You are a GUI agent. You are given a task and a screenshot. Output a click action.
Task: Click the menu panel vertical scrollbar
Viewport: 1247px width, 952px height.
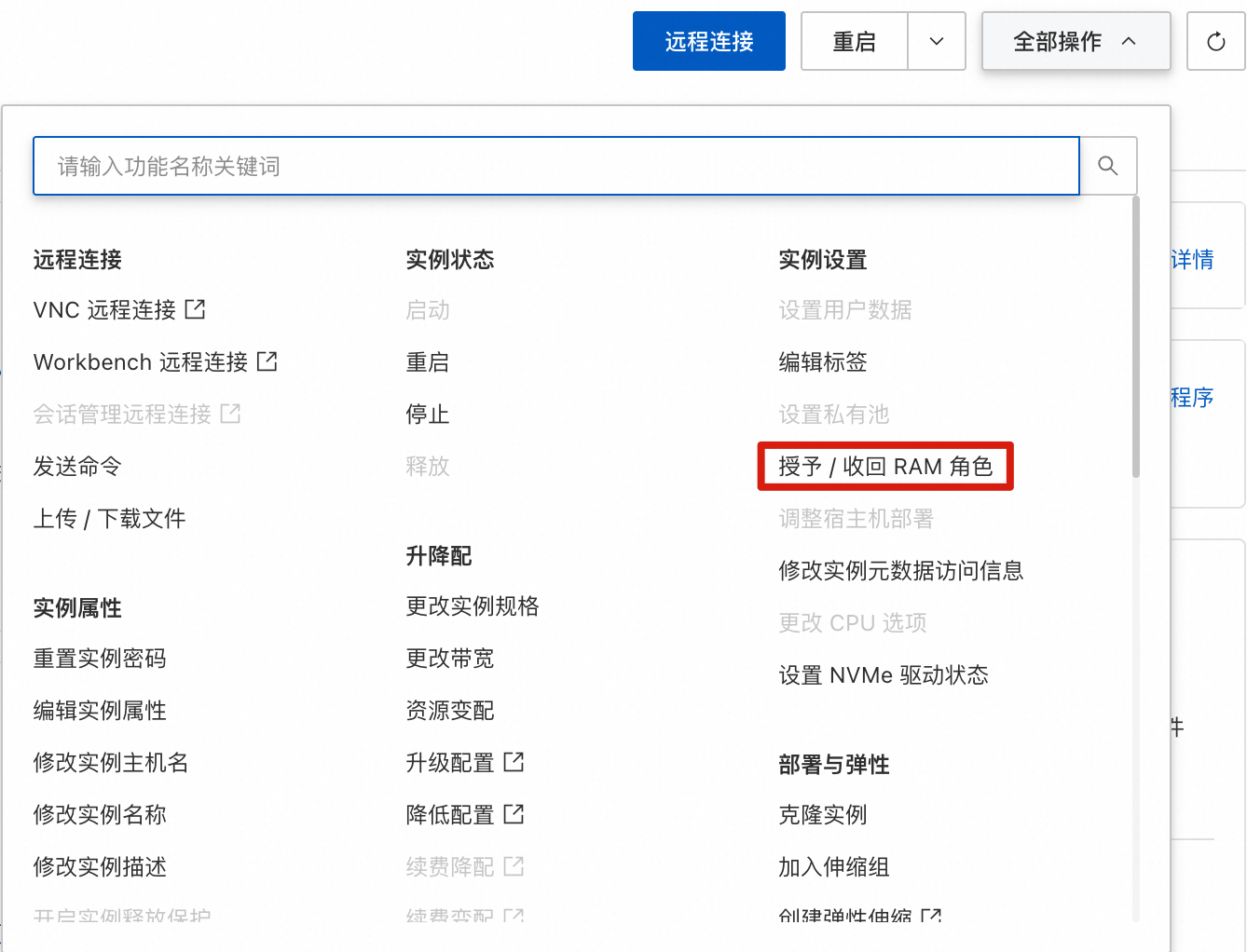(x=1135, y=337)
